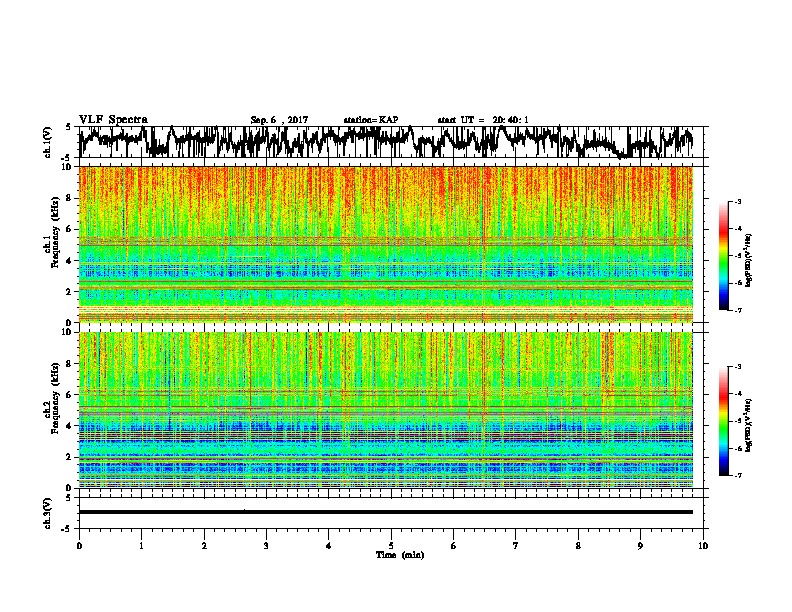Viewport: 792px width, 612px height.
Task: Click the "6" frequency tick of ch.2 spectrogram
Action: coord(69,395)
